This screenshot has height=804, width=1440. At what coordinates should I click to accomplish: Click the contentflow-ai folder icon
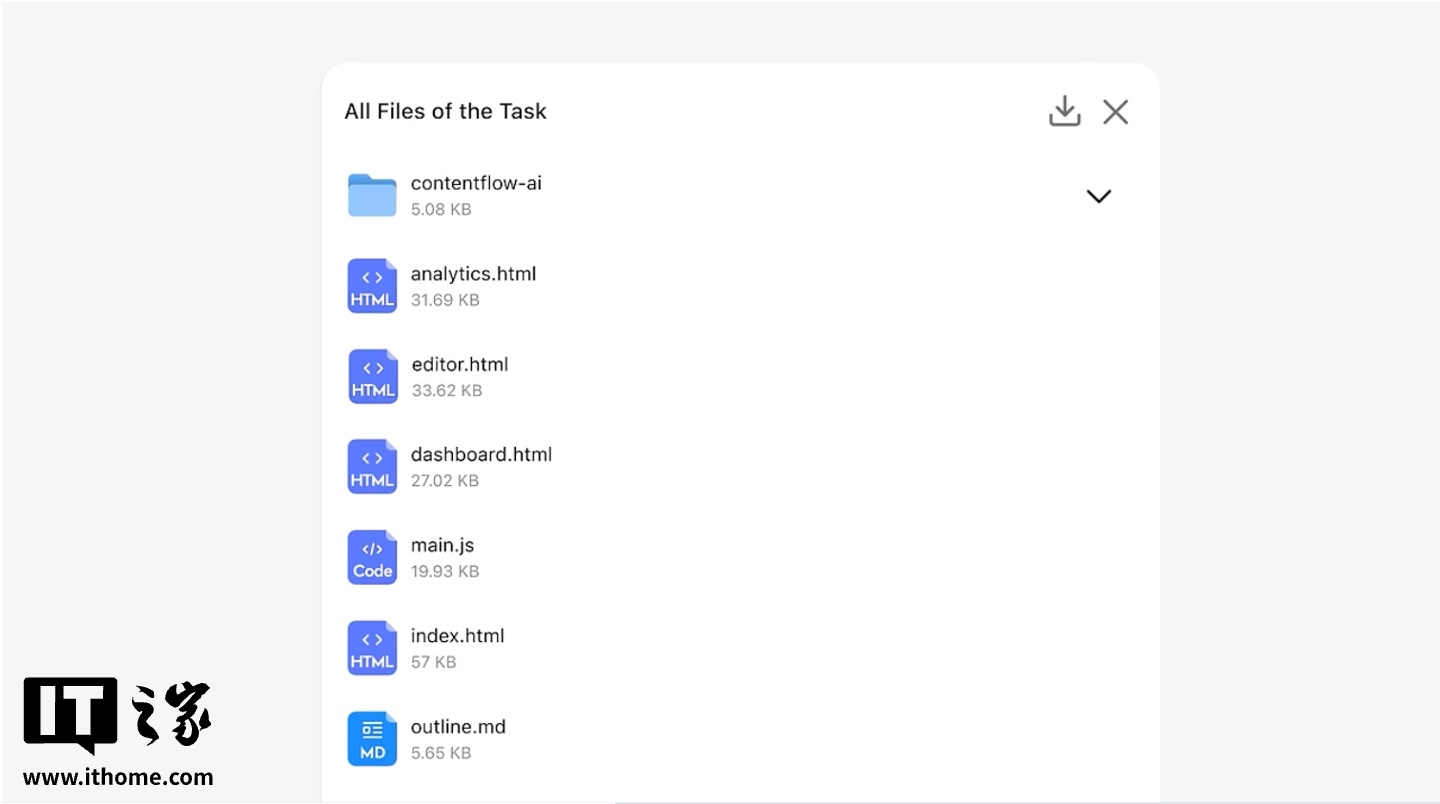pos(372,195)
